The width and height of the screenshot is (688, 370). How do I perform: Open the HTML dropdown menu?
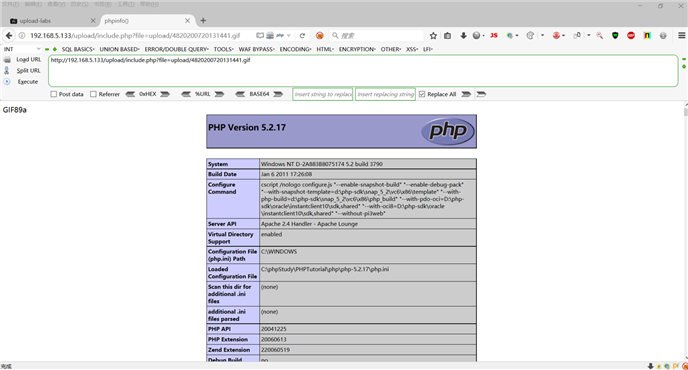[x=325, y=49]
